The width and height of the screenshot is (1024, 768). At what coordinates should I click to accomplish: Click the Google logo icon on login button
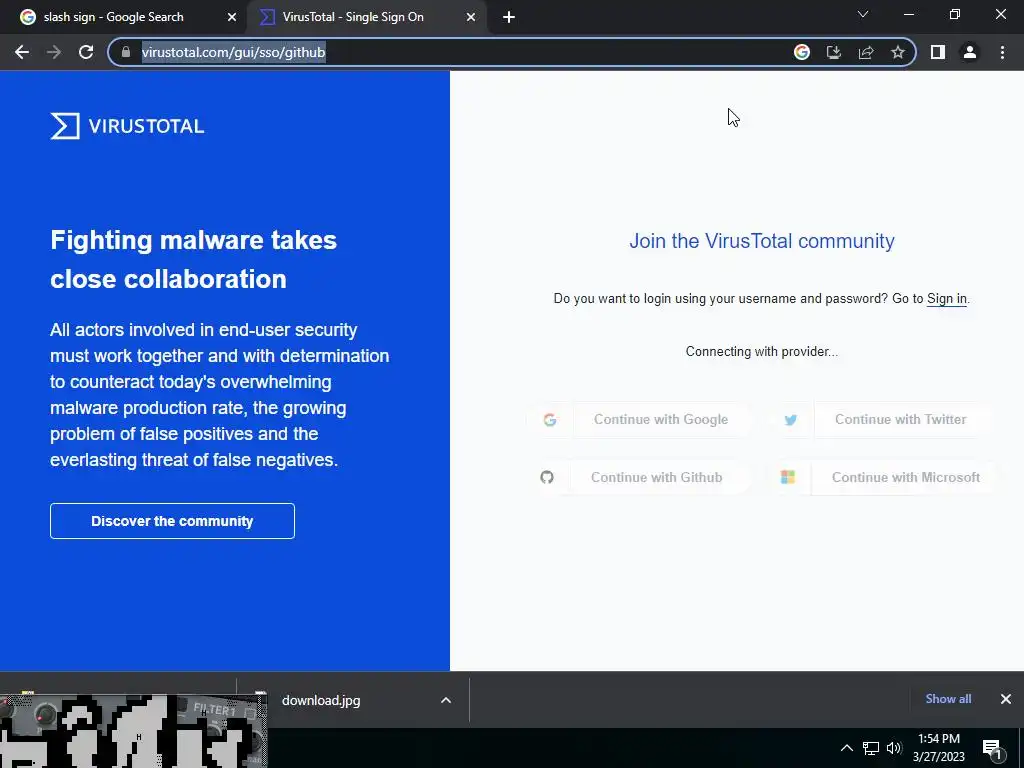click(x=550, y=420)
